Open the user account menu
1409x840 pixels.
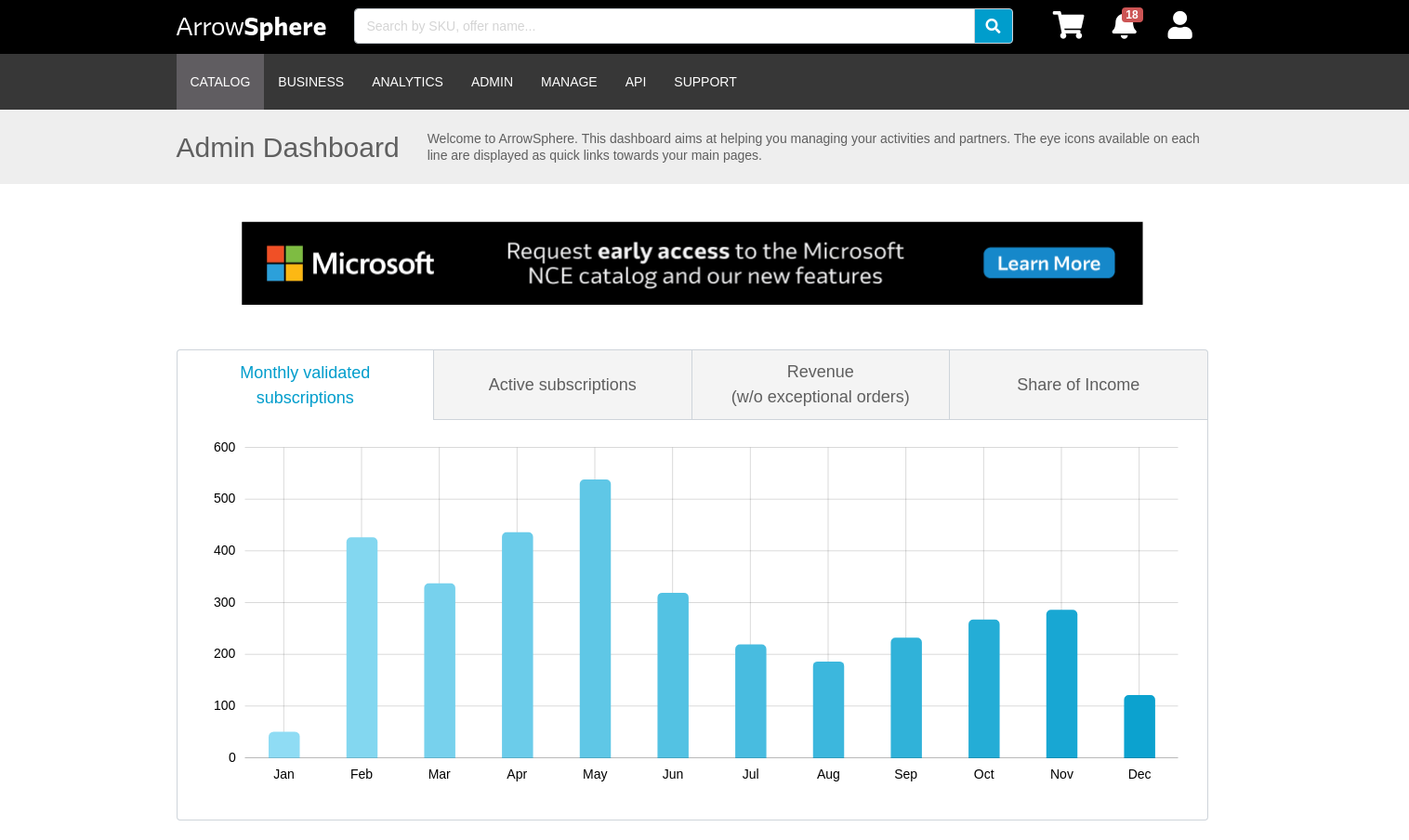(x=1179, y=25)
